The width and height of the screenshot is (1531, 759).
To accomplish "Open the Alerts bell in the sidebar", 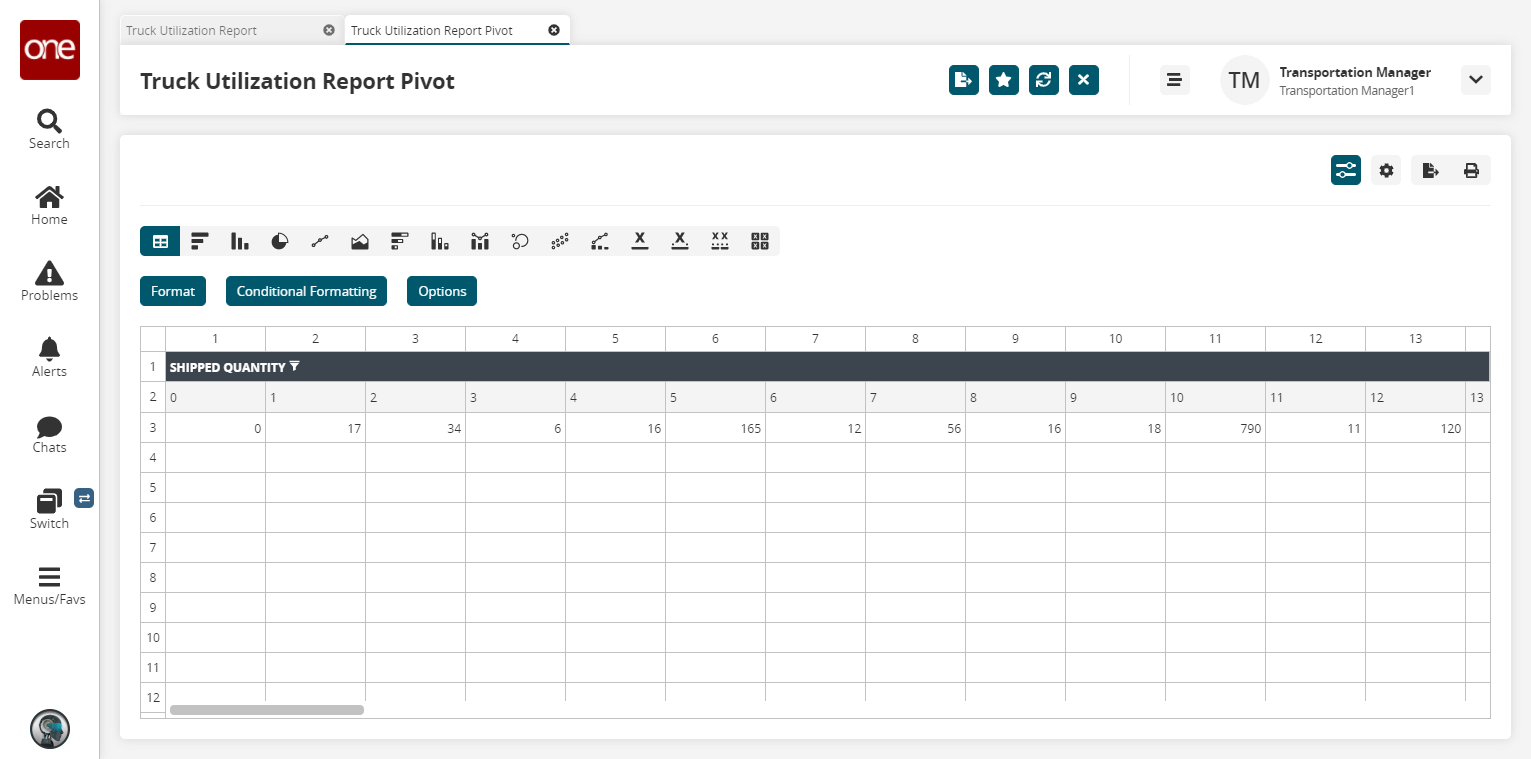I will pos(49,357).
